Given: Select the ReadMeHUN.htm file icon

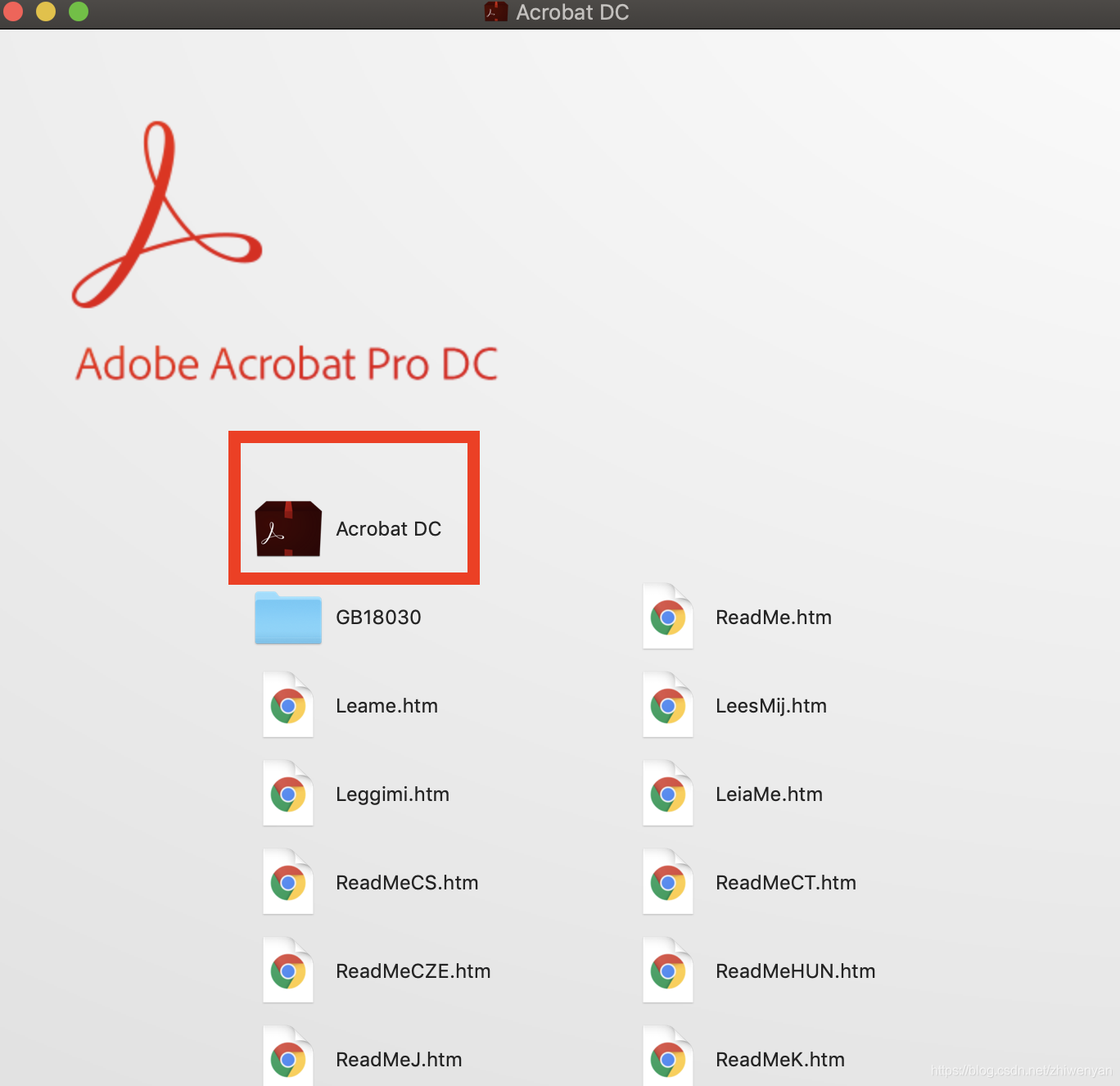Looking at the screenshot, I should point(668,971).
